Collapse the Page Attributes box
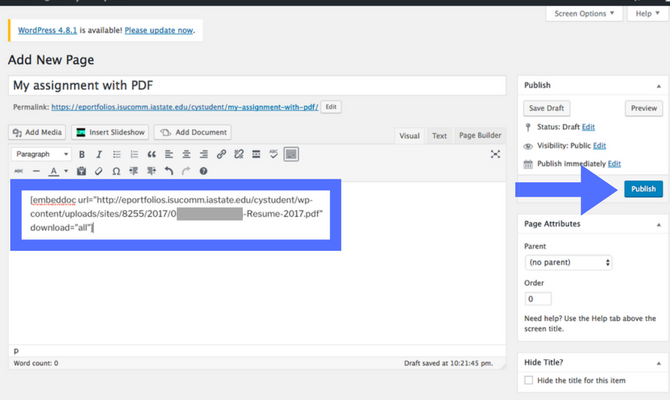The height and width of the screenshot is (400, 670). click(x=658, y=224)
